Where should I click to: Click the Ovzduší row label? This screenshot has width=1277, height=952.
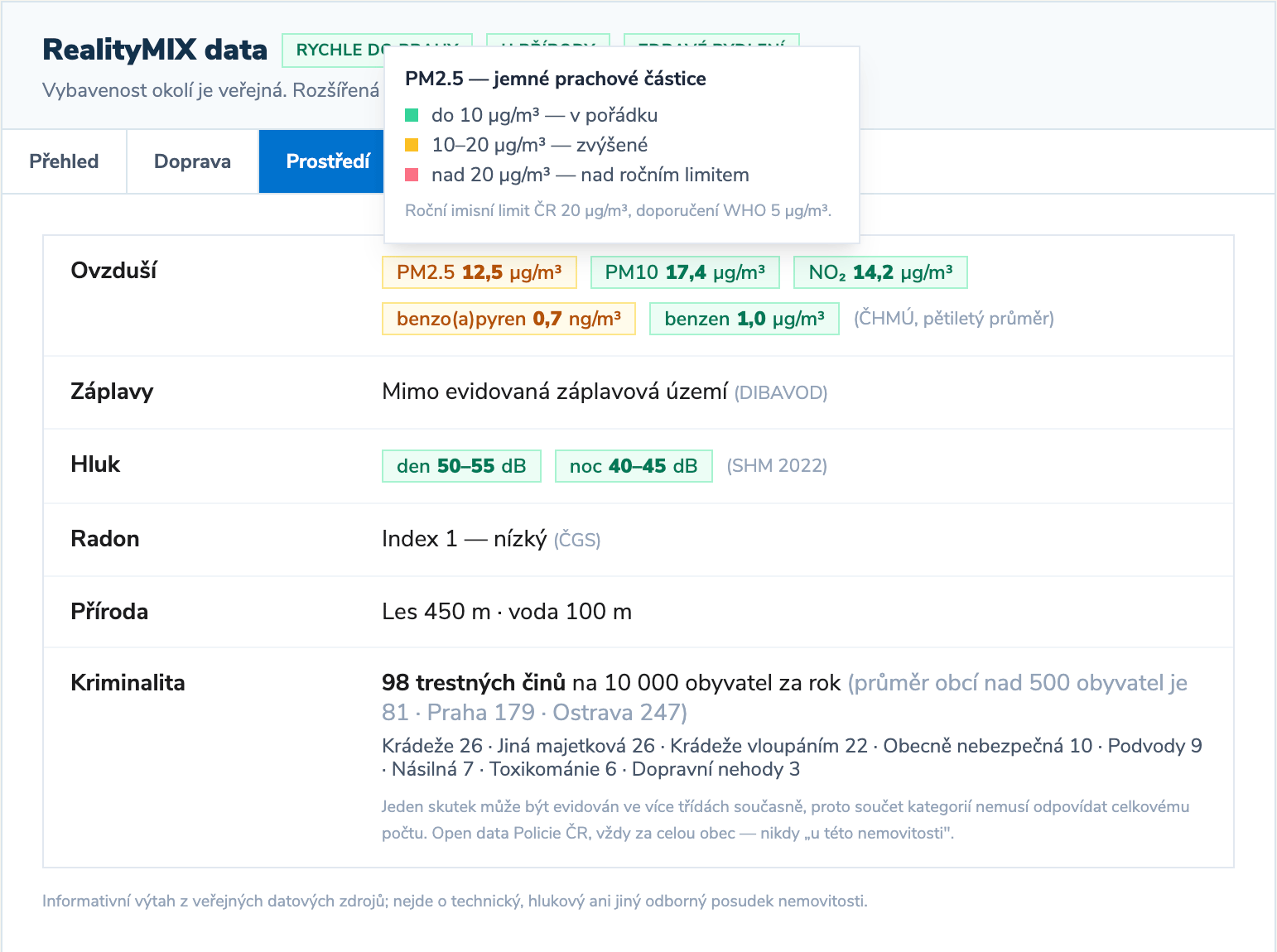pos(113,271)
